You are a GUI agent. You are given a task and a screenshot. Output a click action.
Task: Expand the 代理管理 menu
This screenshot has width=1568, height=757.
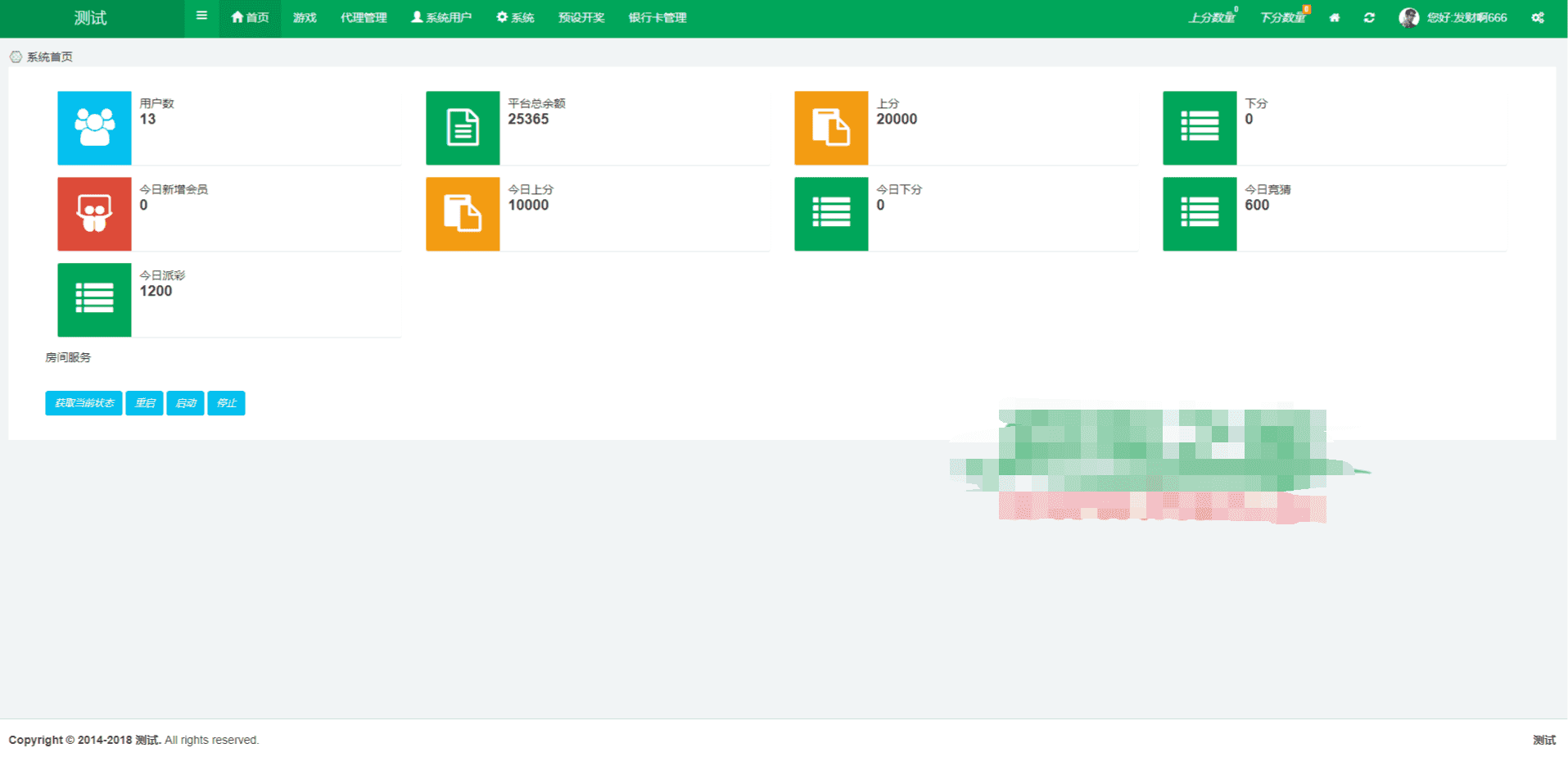364,17
